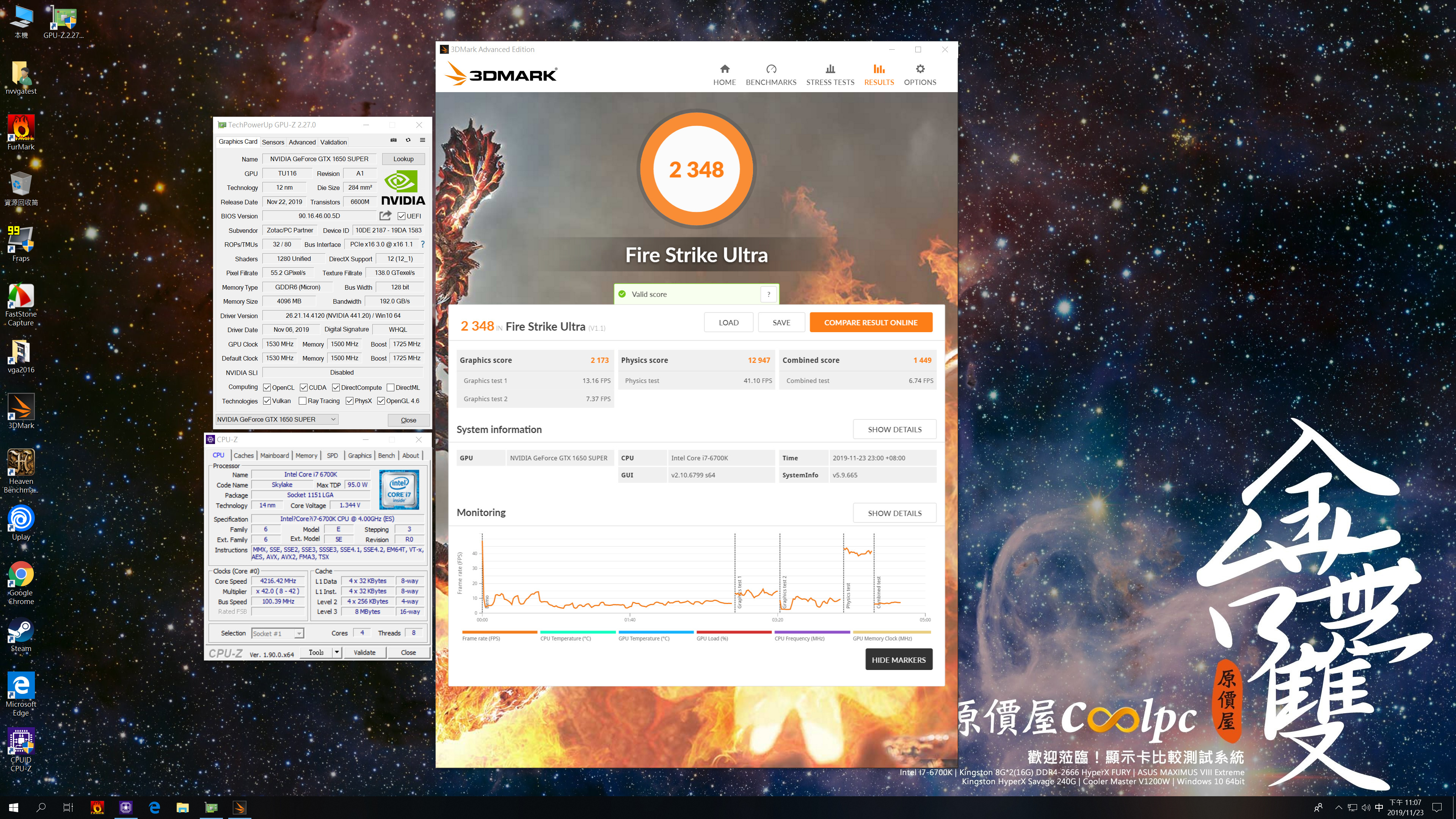
Task: Open the Memory tab in CPU-Z
Action: click(x=306, y=455)
